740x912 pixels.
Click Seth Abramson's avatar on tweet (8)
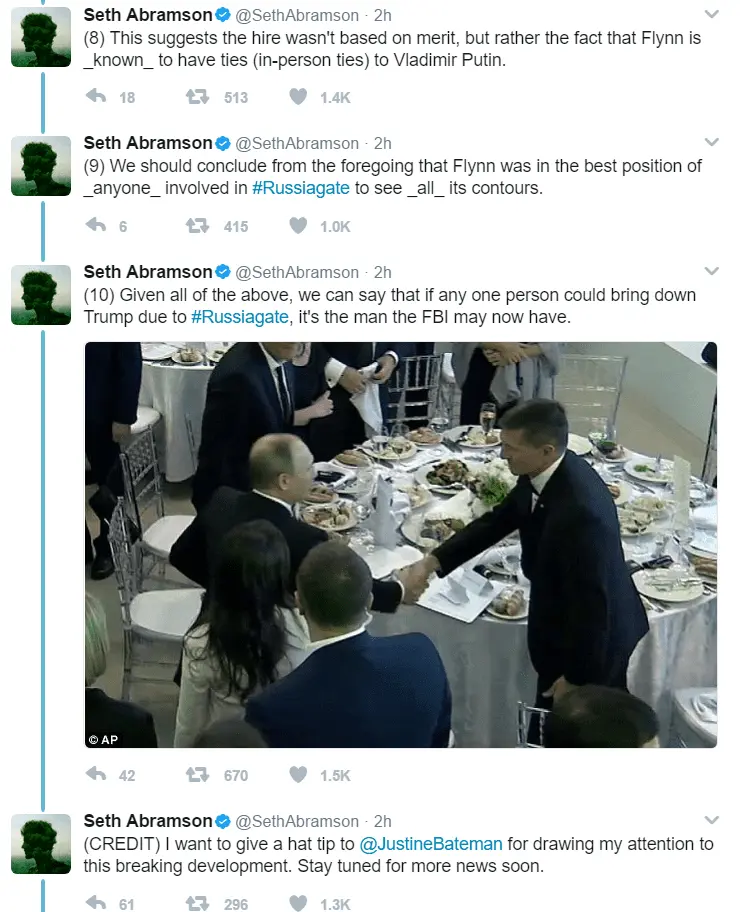(41, 37)
